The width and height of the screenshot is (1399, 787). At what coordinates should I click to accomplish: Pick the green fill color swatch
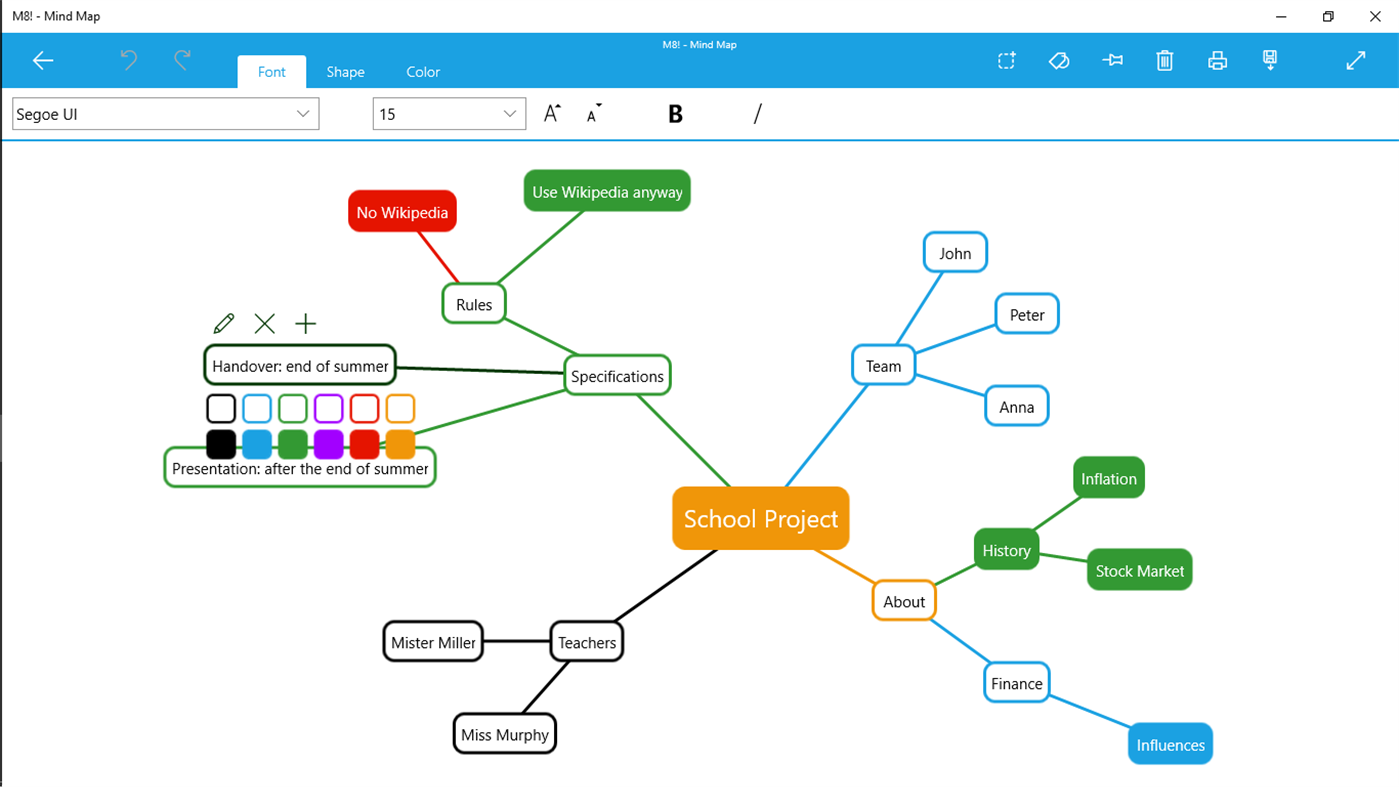point(293,444)
